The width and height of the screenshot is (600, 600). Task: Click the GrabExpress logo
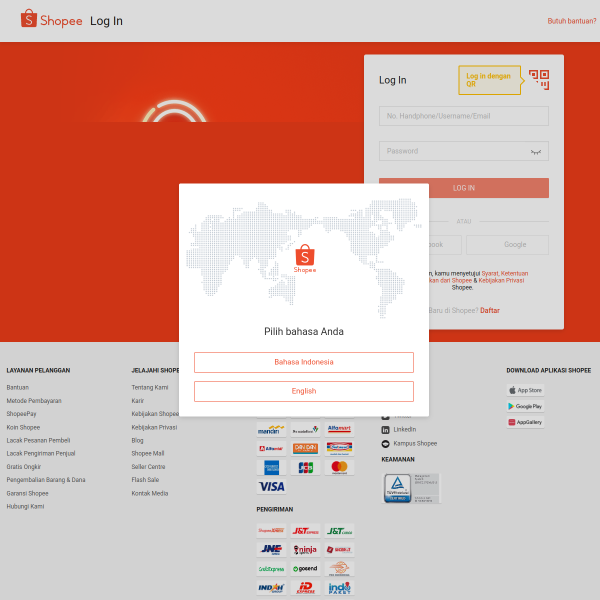(x=271, y=569)
